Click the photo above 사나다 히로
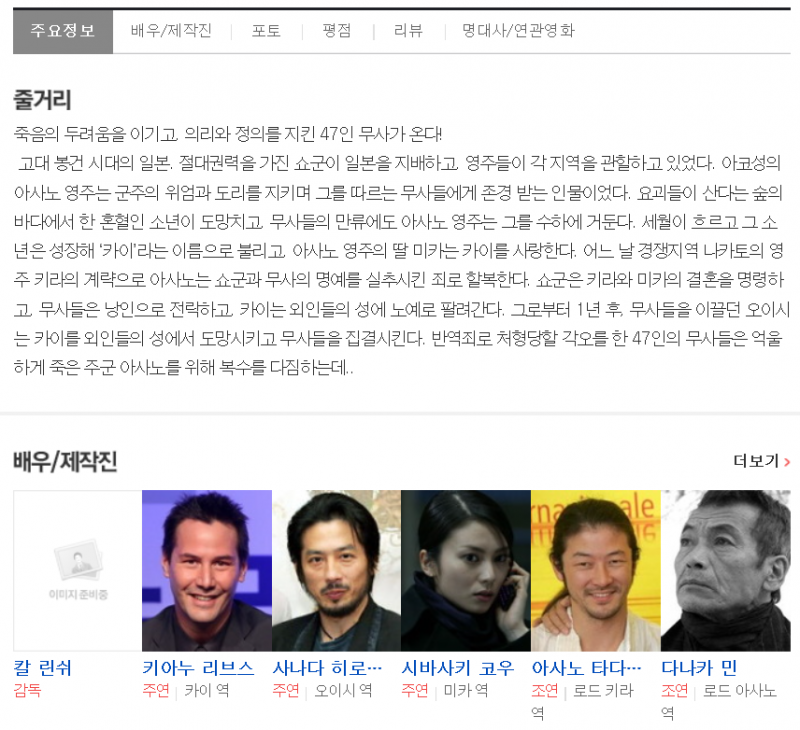800x730 pixels. click(336, 571)
